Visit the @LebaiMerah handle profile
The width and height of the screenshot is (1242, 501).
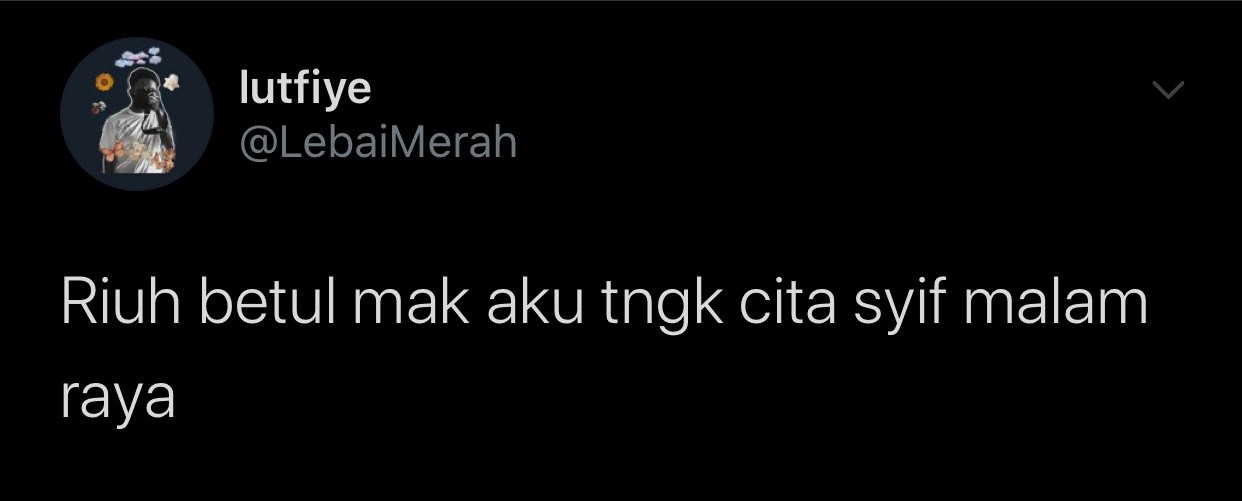(378, 143)
